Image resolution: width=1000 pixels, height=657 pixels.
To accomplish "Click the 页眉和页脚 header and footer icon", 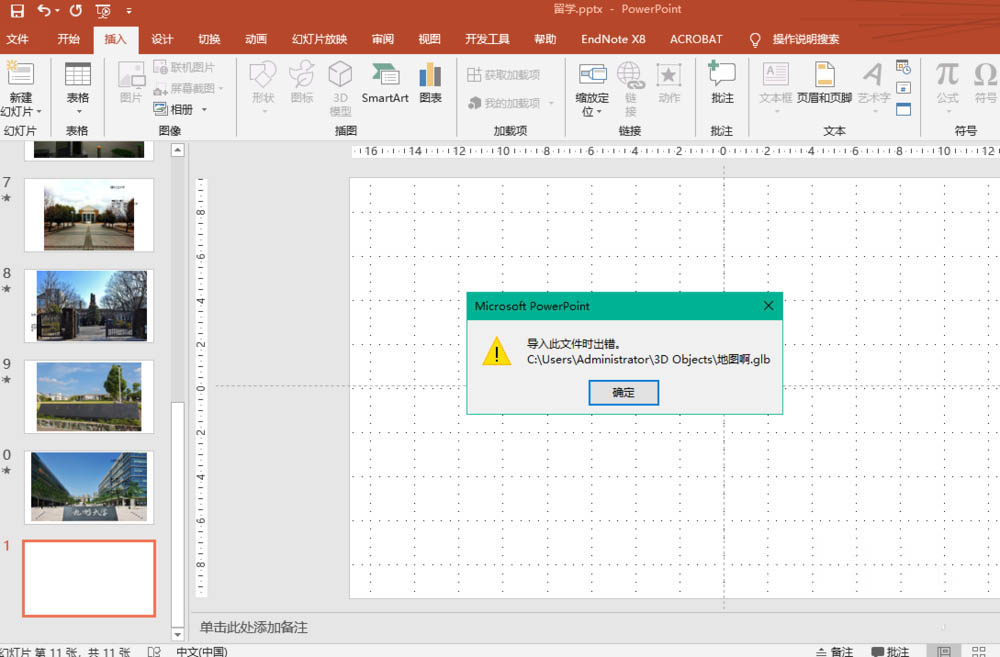I will pos(824,82).
